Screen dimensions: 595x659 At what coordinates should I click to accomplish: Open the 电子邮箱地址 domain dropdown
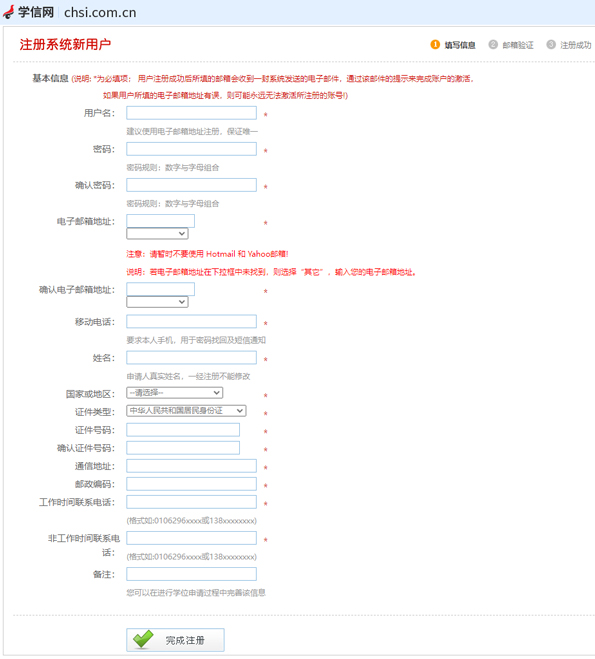(x=157, y=233)
